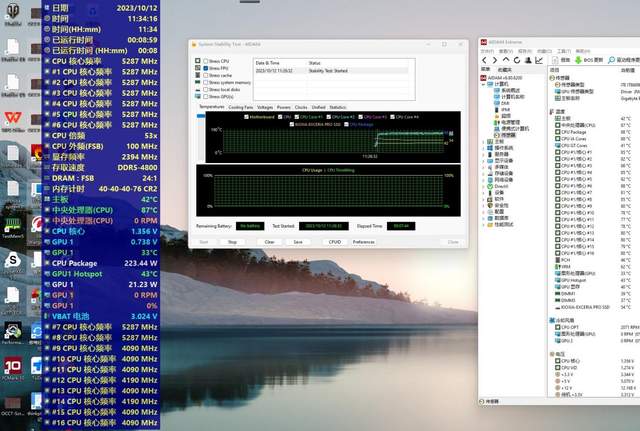Open the S-logo desktop icon
The height and width of the screenshot is (431, 640).
13,263
